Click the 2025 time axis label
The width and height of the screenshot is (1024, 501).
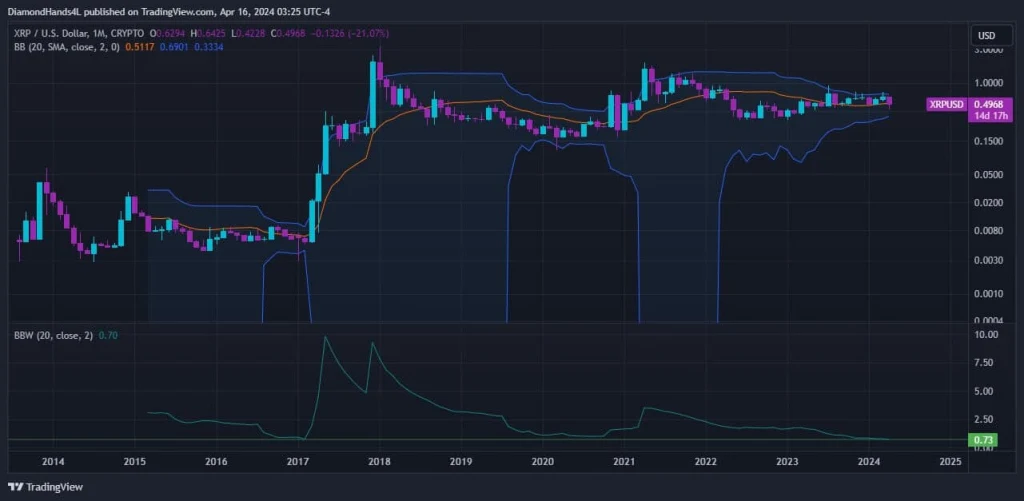pos(950,461)
